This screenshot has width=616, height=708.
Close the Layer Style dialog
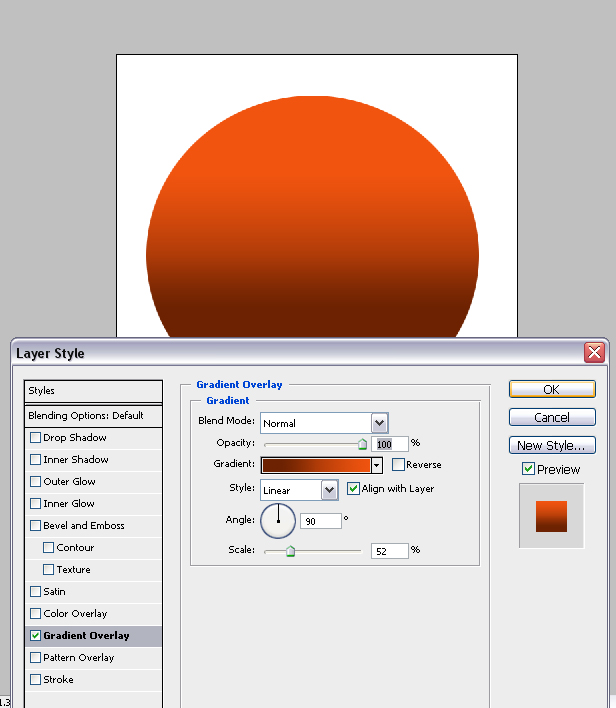[594, 352]
